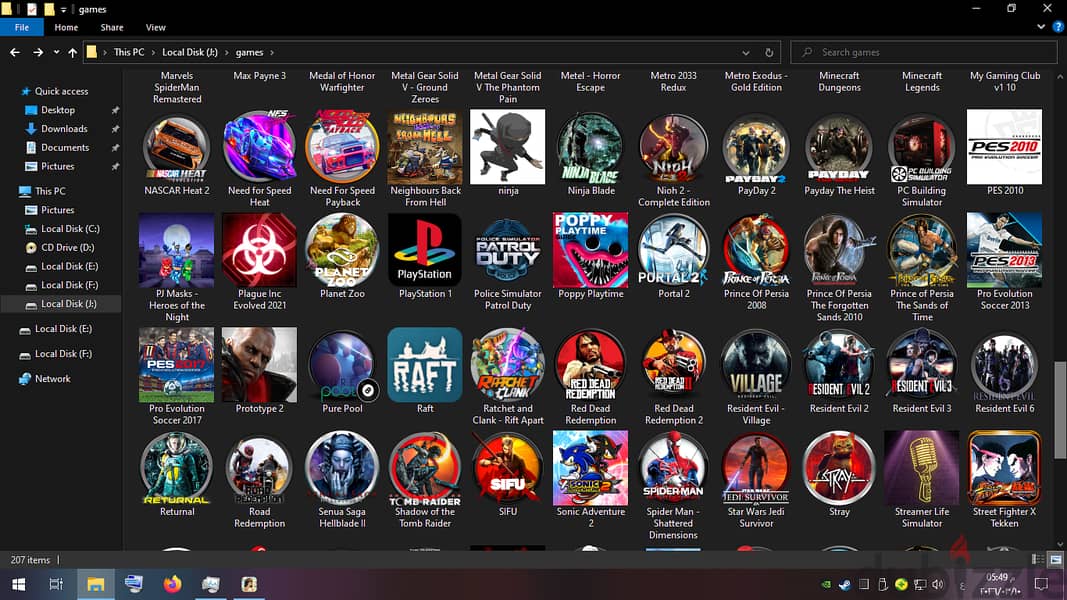Click This PC in the address breadcrumb
Viewport: 1067px width, 600px height.
(129, 52)
